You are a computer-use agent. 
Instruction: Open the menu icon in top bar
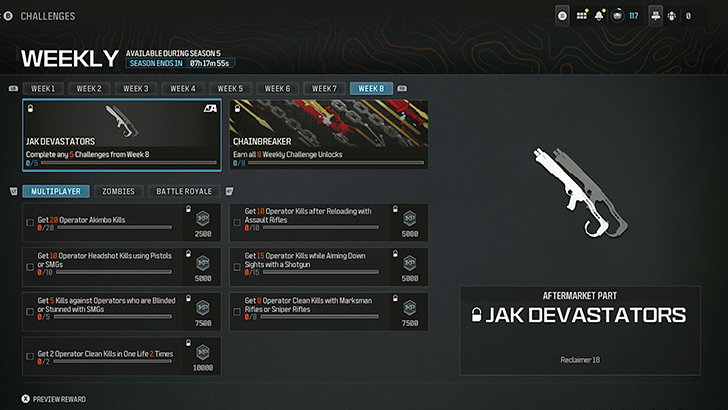(x=562, y=16)
